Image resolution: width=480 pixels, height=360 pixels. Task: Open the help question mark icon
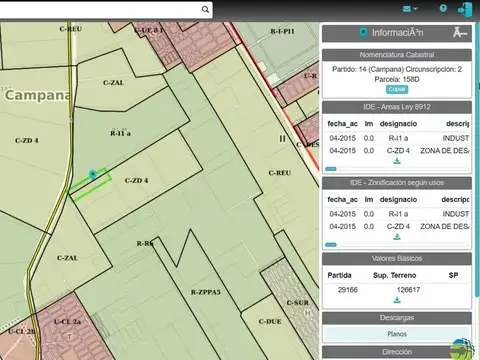click(x=443, y=8)
